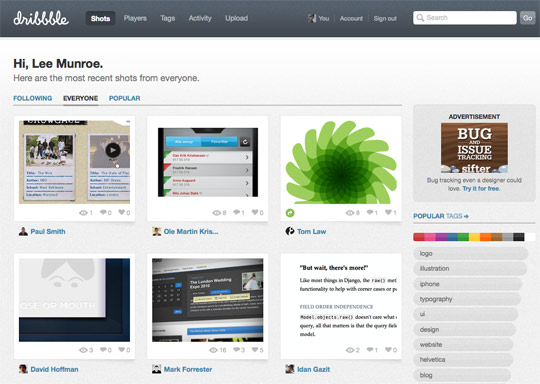The height and width of the screenshot is (384, 540).
Task: Switch to the POPULAR tab
Action: (x=124, y=98)
